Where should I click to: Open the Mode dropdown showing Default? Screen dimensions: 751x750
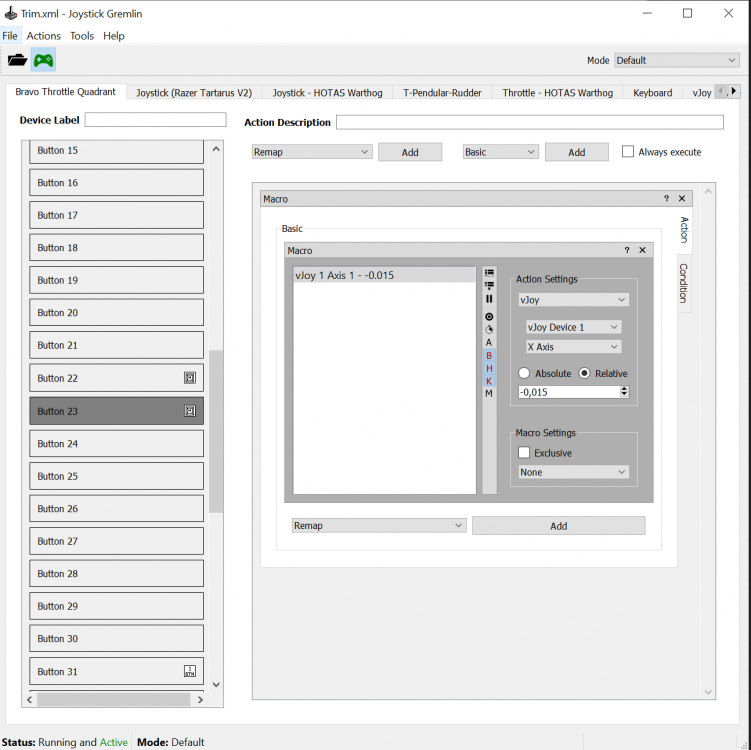(x=676, y=60)
